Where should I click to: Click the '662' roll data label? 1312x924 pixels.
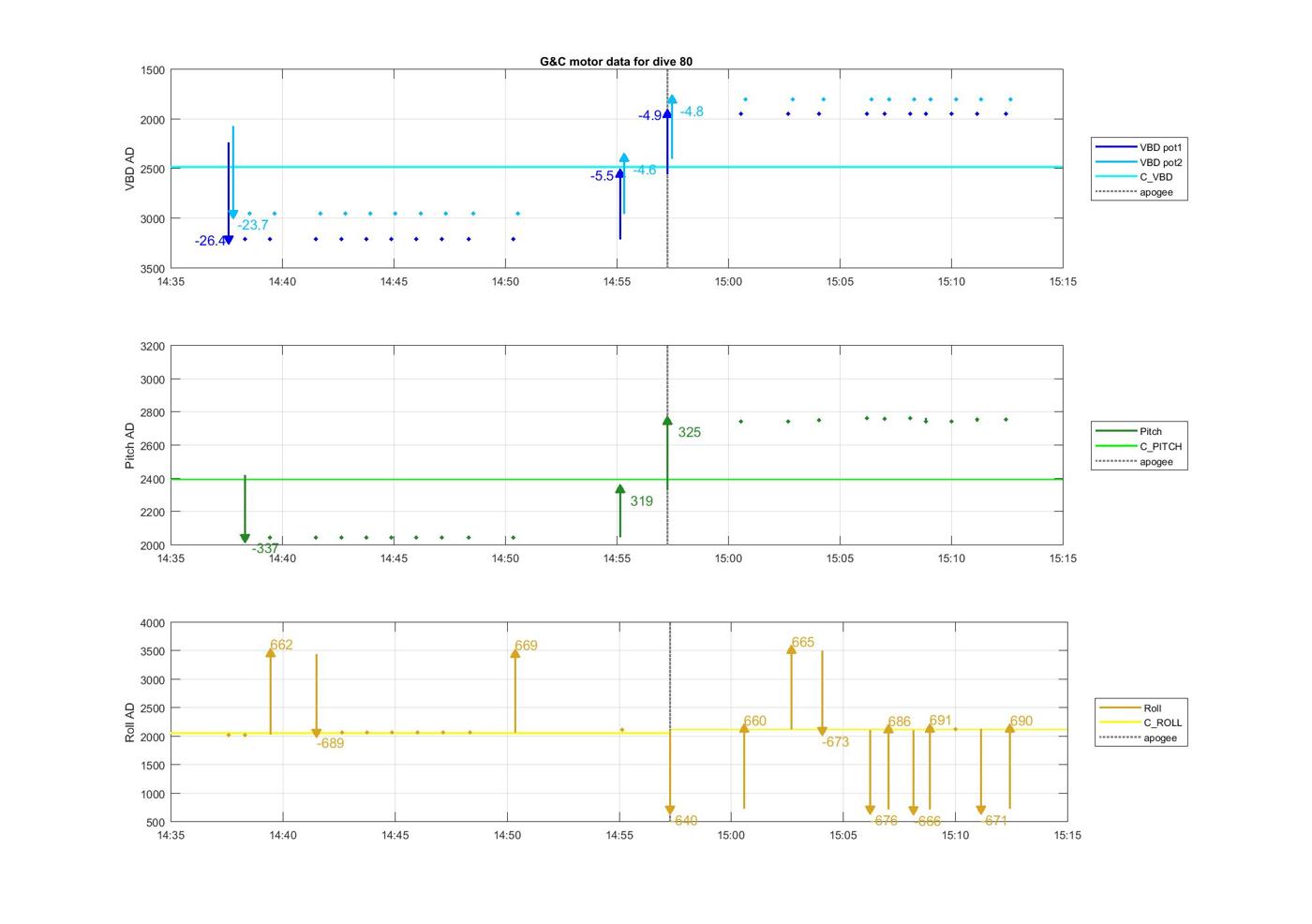[x=281, y=645]
